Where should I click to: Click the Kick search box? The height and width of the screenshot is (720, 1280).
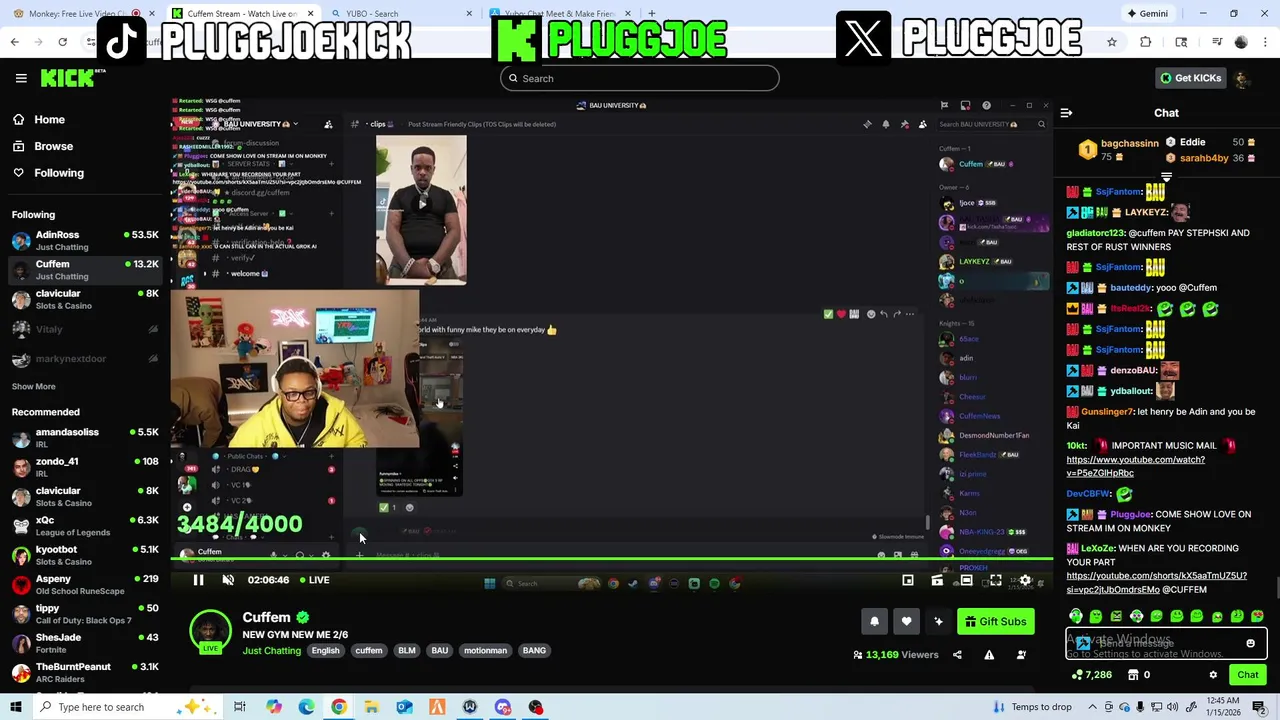point(640,78)
